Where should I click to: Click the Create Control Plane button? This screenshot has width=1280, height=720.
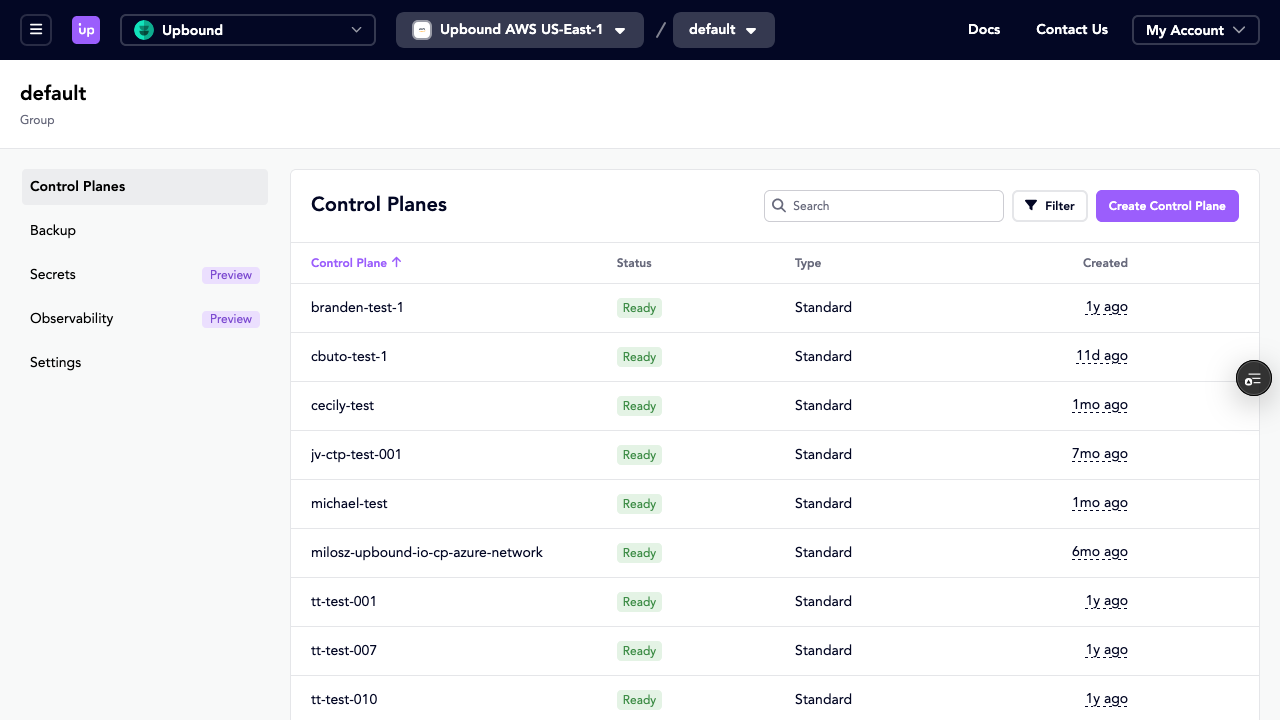(1167, 205)
